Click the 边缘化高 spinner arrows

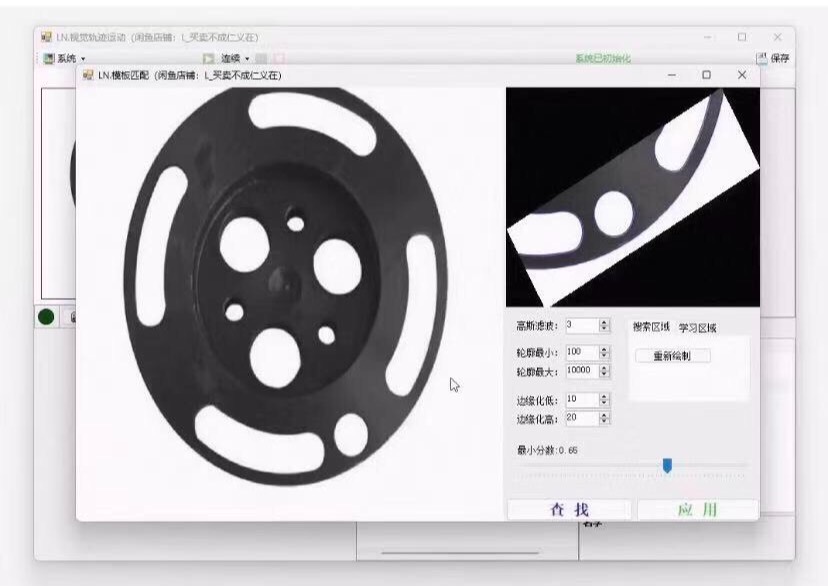[604, 418]
